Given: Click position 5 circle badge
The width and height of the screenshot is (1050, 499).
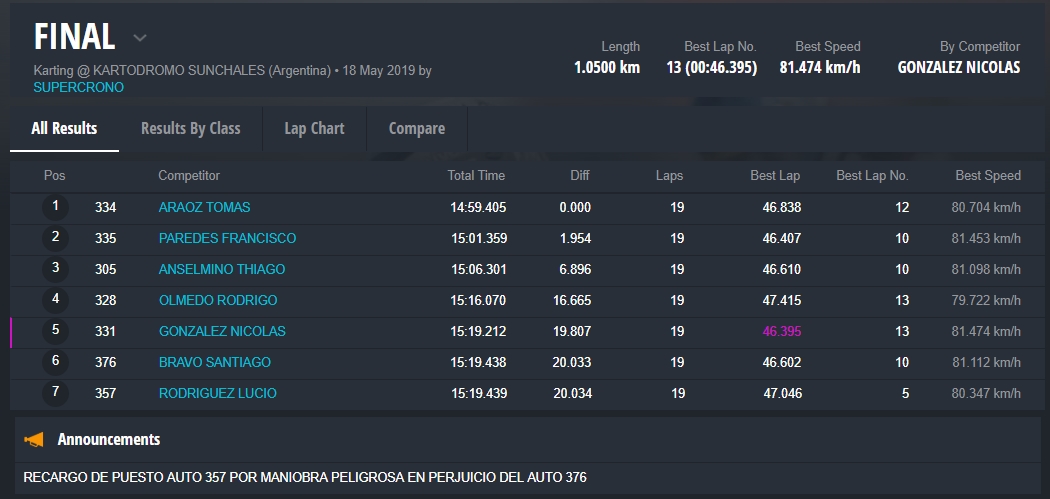Looking at the screenshot, I should point(56,331).
